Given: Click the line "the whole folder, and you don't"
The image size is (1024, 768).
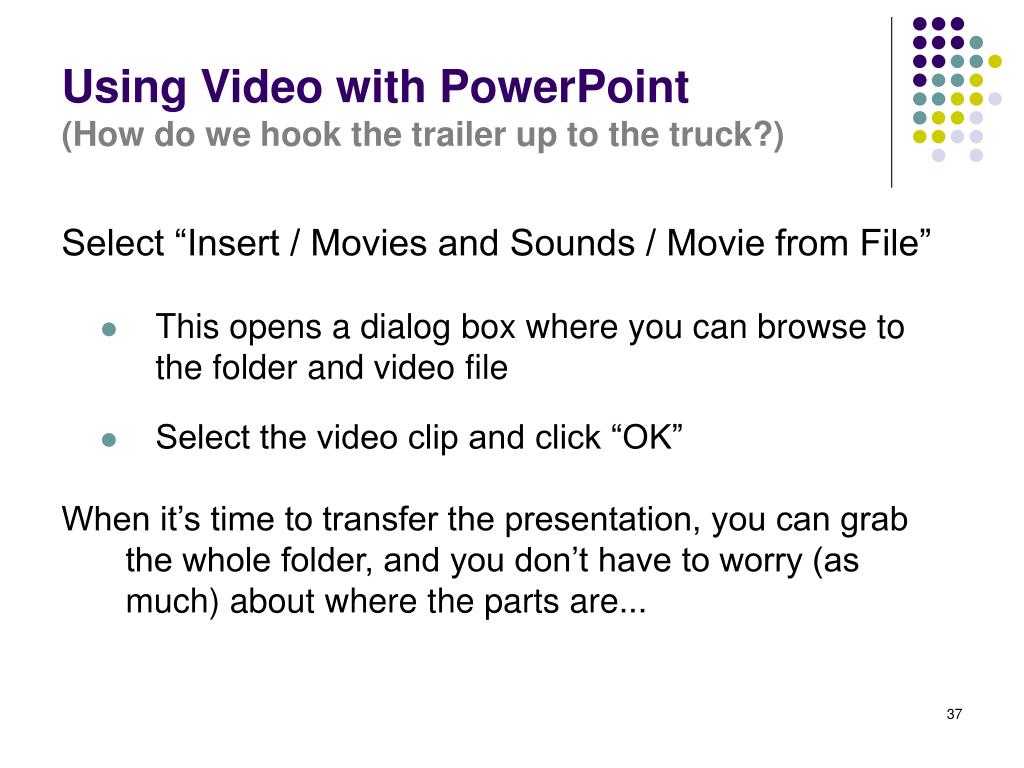Looking at the screenshot, I should click(x=492, y=561).
